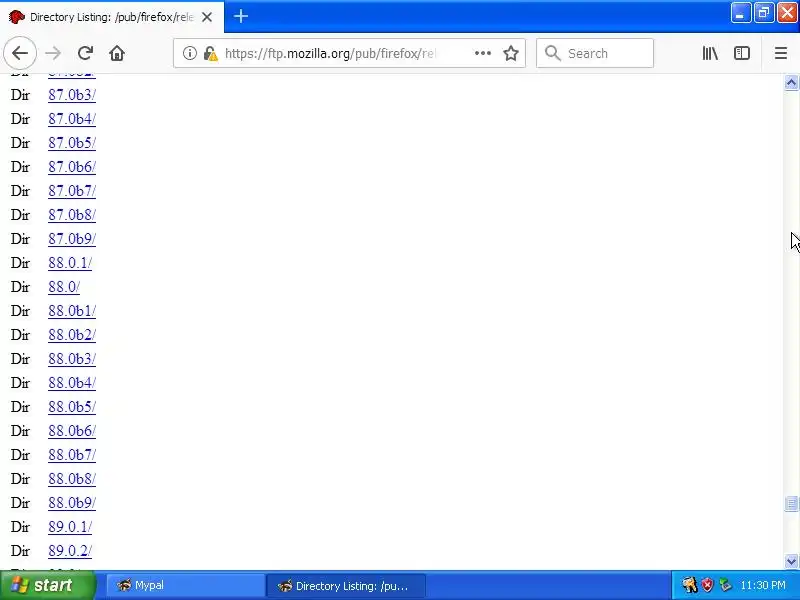The height and width of the screenshot is (600, 800).
Task: Open the 88.0.1/ directory link
Action: (x=70, y=263)
